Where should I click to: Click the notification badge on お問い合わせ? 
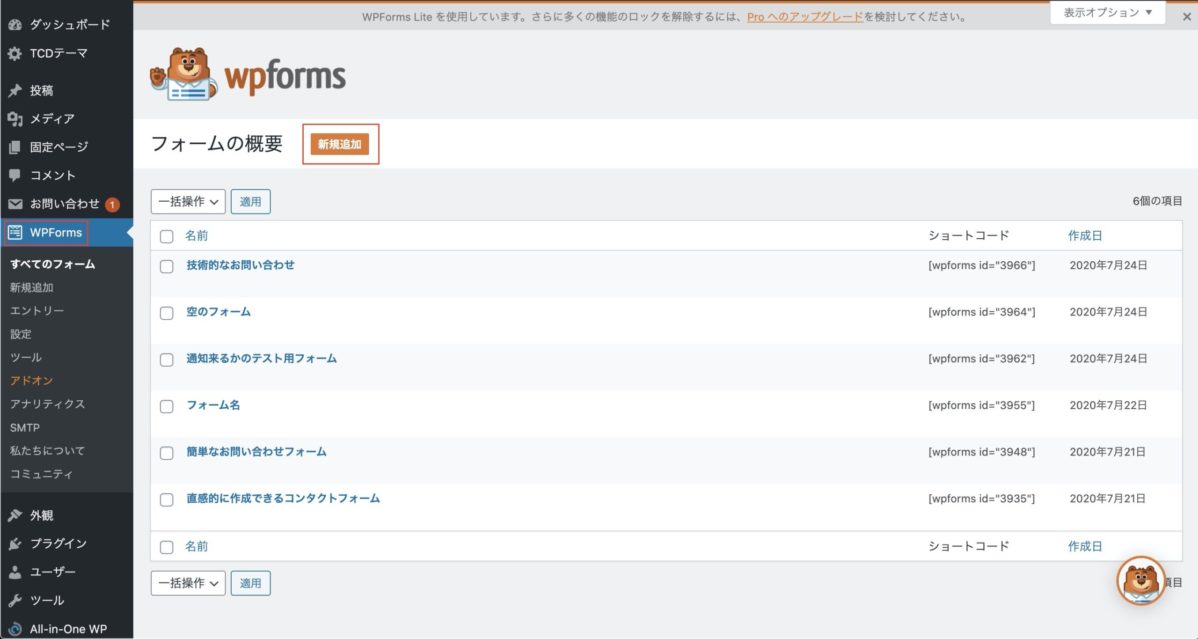pyautogui.click(x=112, y=204)
